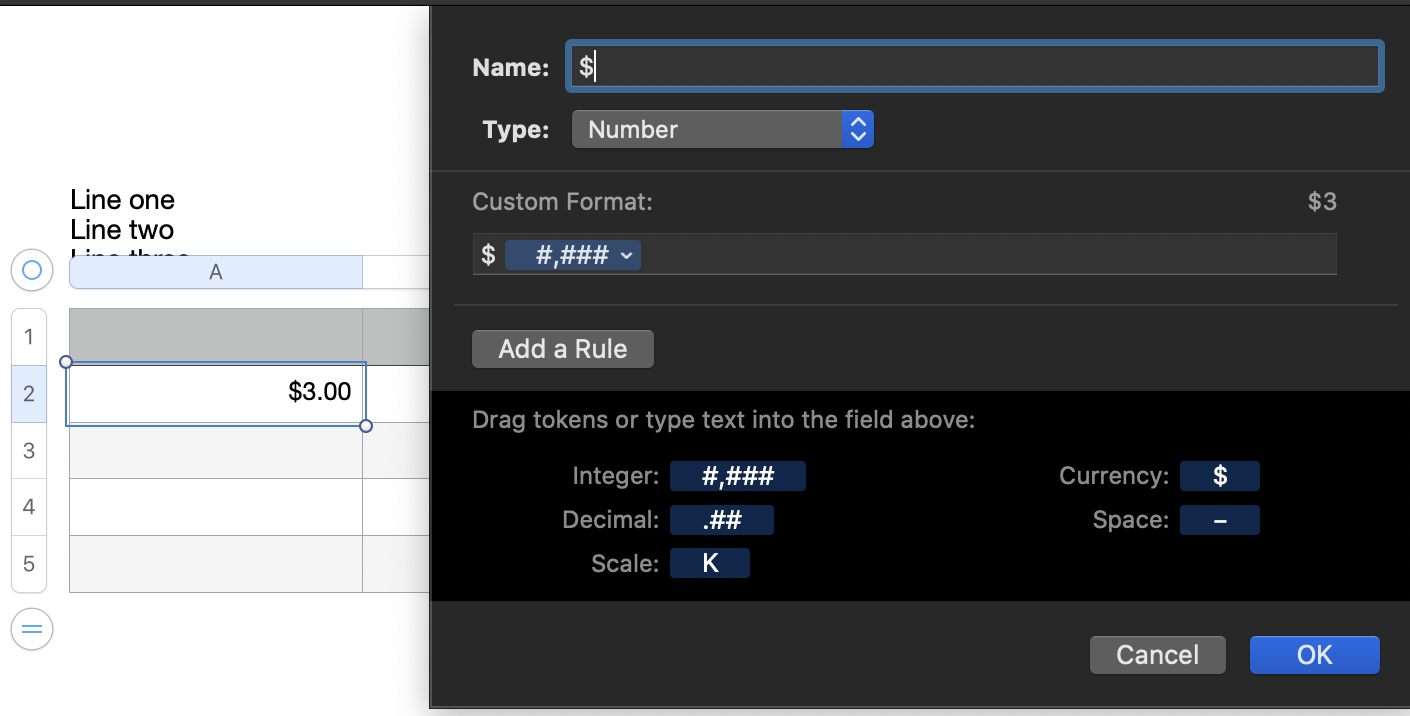Focus the Name text field
The height and width of the screenshot is (716, 1410).
click(974, 67)
